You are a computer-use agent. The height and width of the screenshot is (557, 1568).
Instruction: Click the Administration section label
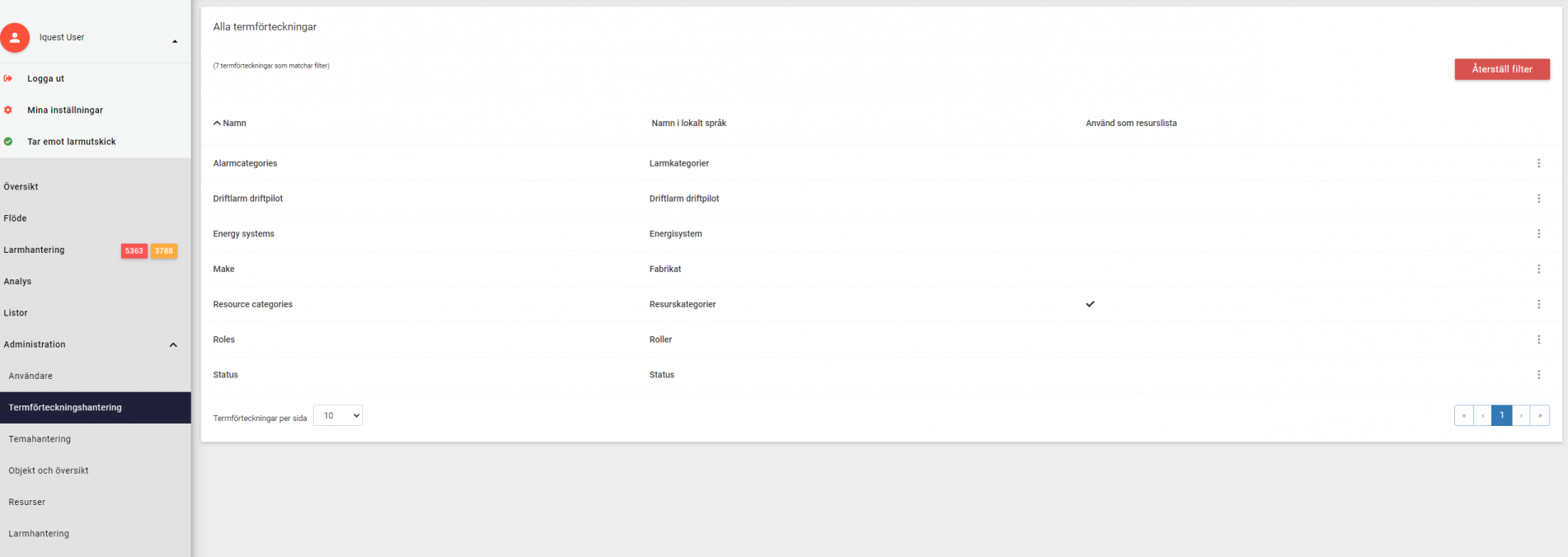pyautogui.click(x=35, y=344)
